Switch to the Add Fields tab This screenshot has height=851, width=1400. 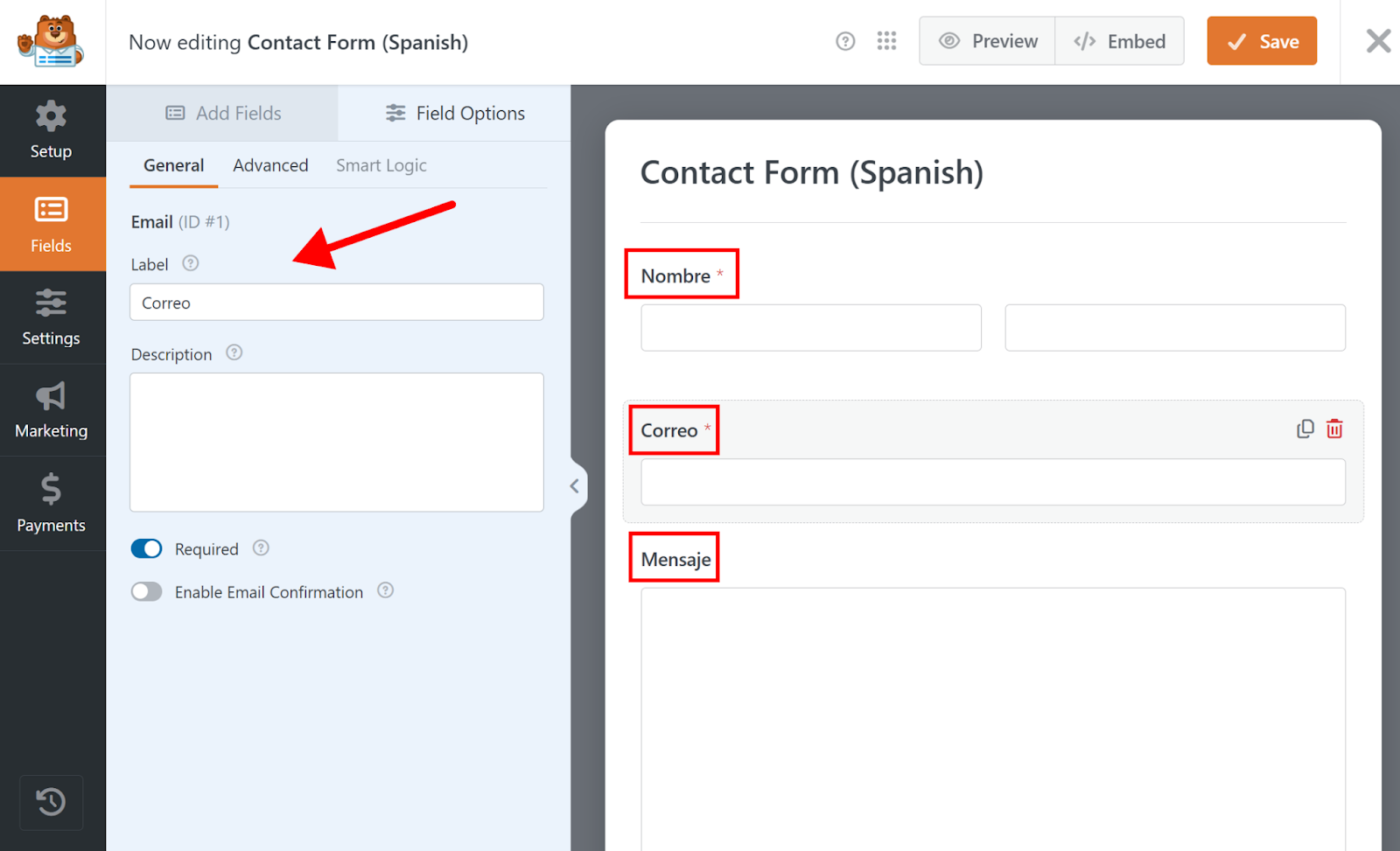tap(222, 112)
